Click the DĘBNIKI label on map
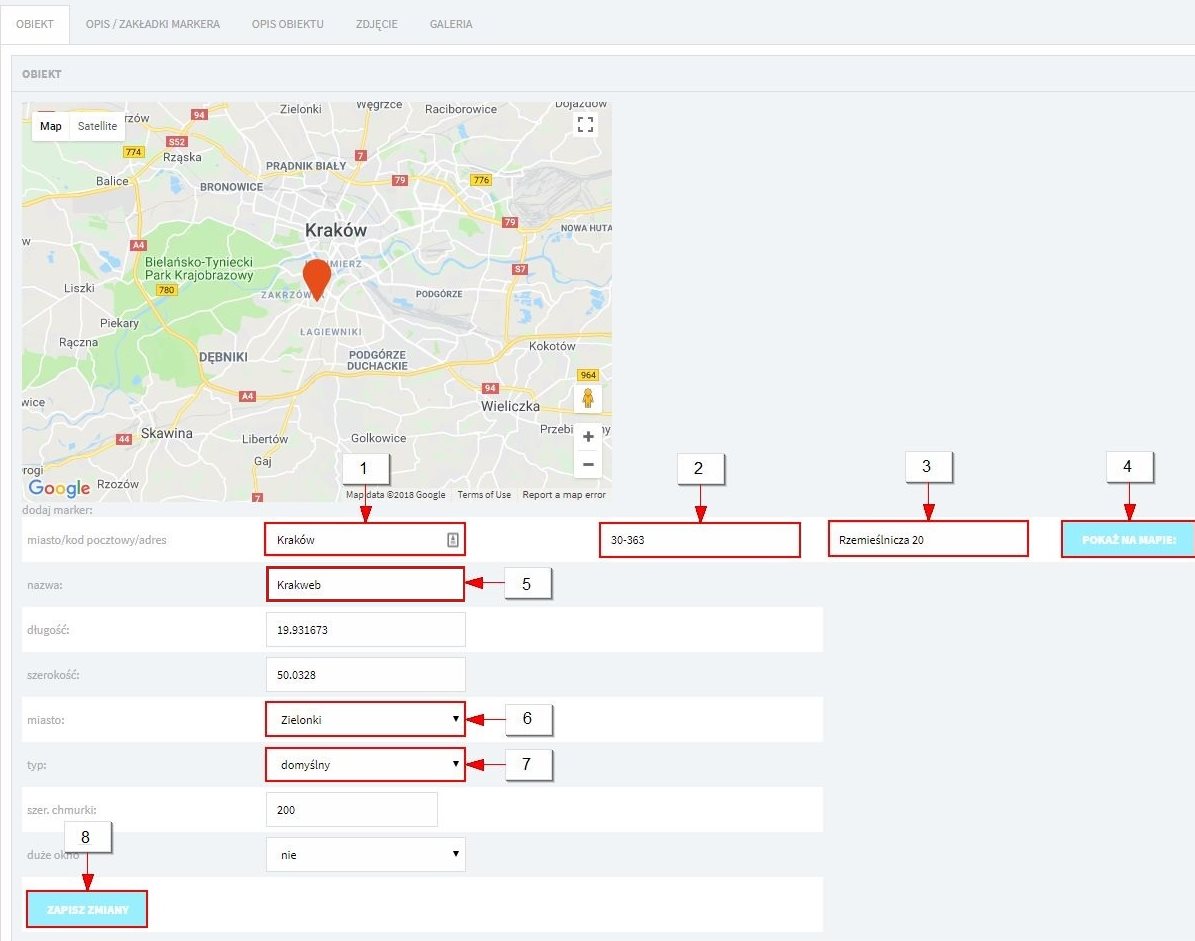The image size is (1195, 941). tap(223, 357)
